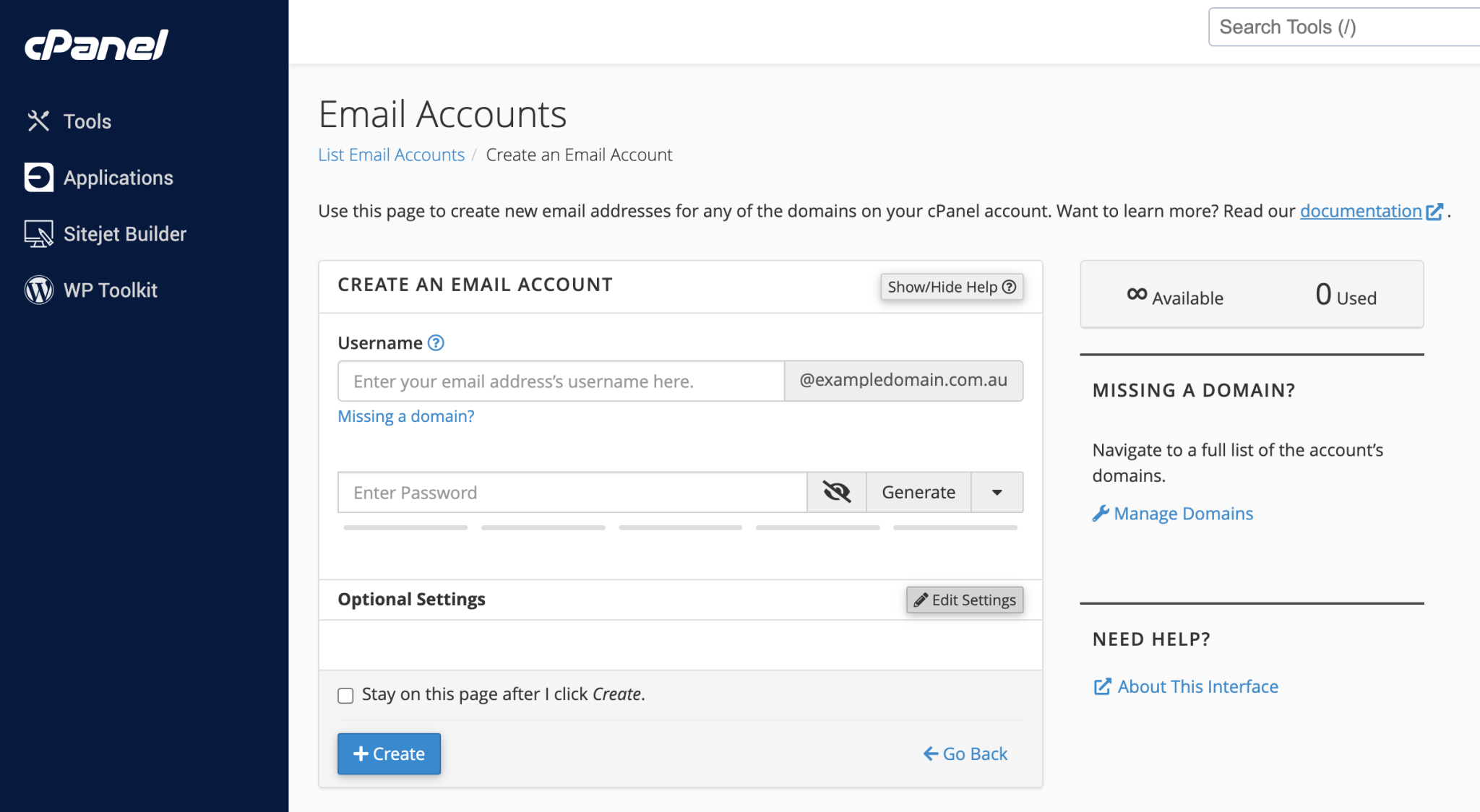
Task: Click the @exampledomain.com.au domain selector
Action: tap(903, 380)
